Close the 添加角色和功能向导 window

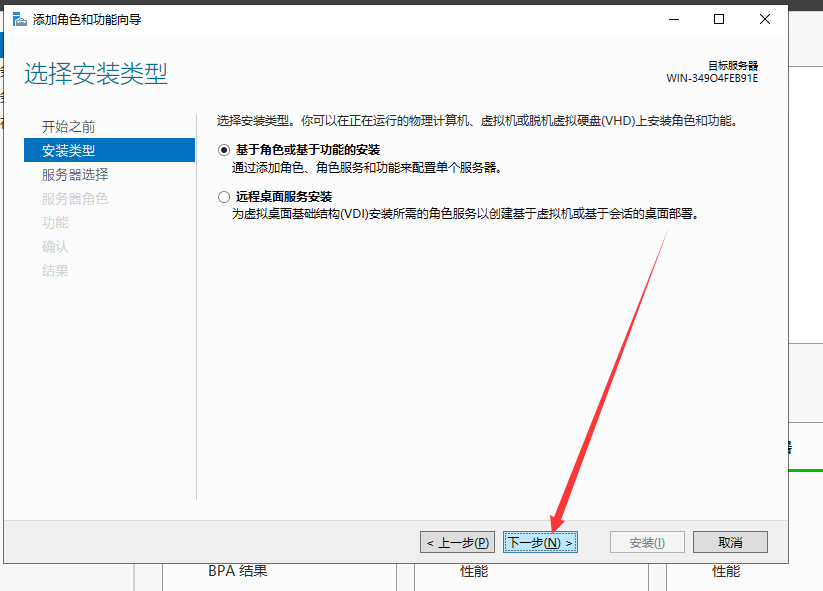point(764,19)
